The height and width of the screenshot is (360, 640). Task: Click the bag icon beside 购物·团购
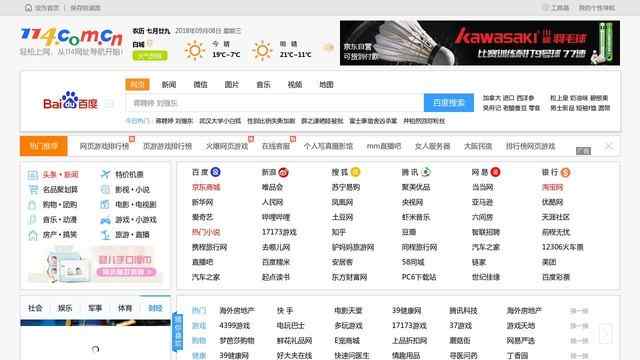click(32, 205)
